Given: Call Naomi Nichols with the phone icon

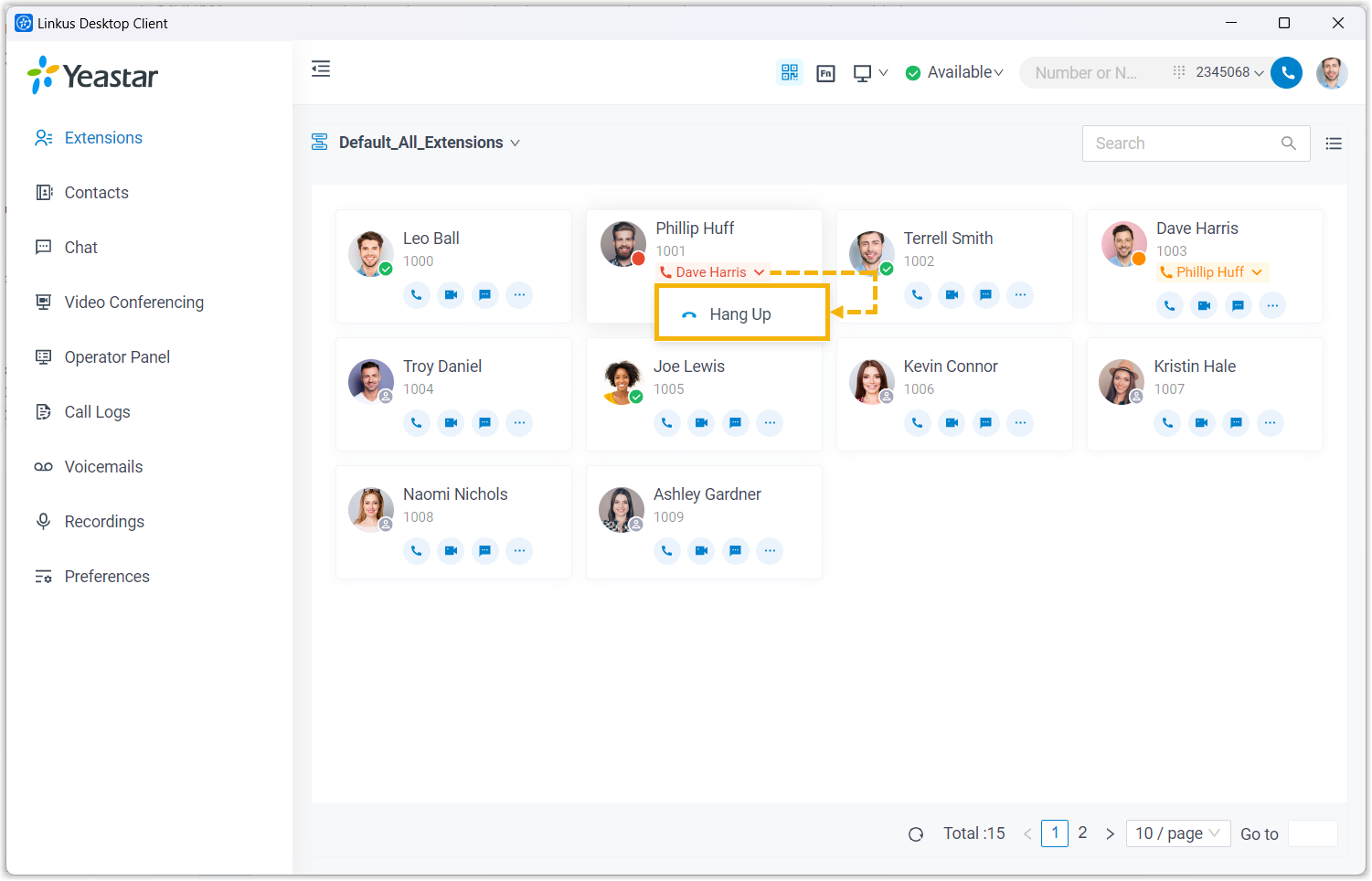Looking at the screenshot, I should coord(417,551).
